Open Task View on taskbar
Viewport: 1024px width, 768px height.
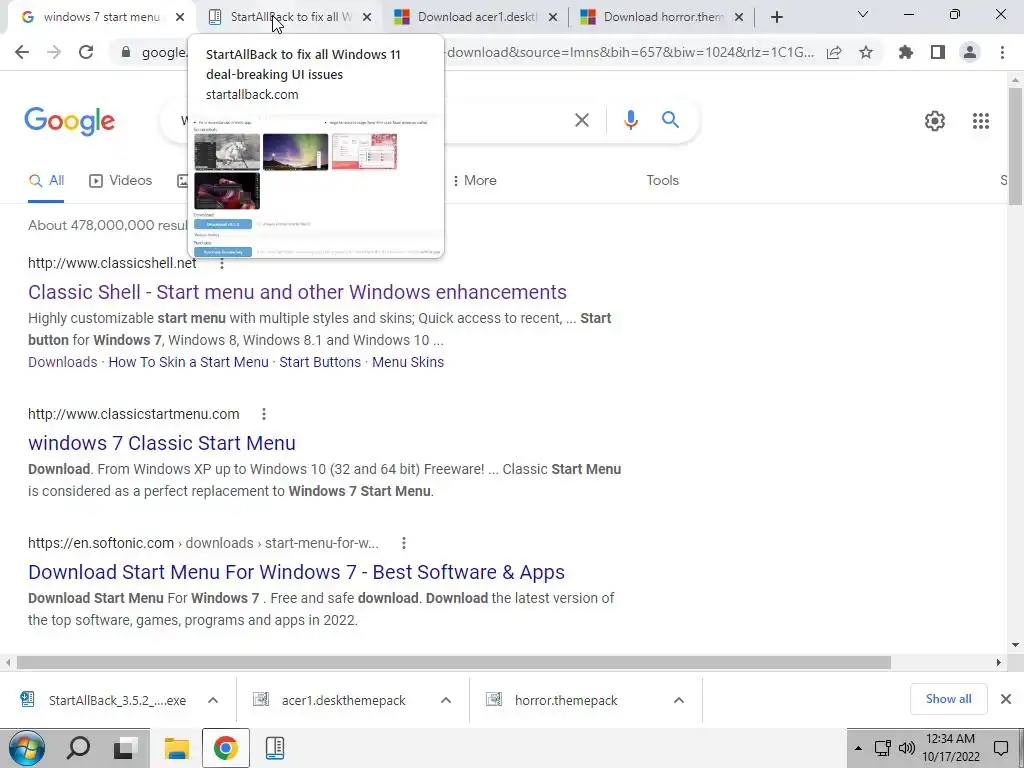pyautogui.click(x=125, y=748)
